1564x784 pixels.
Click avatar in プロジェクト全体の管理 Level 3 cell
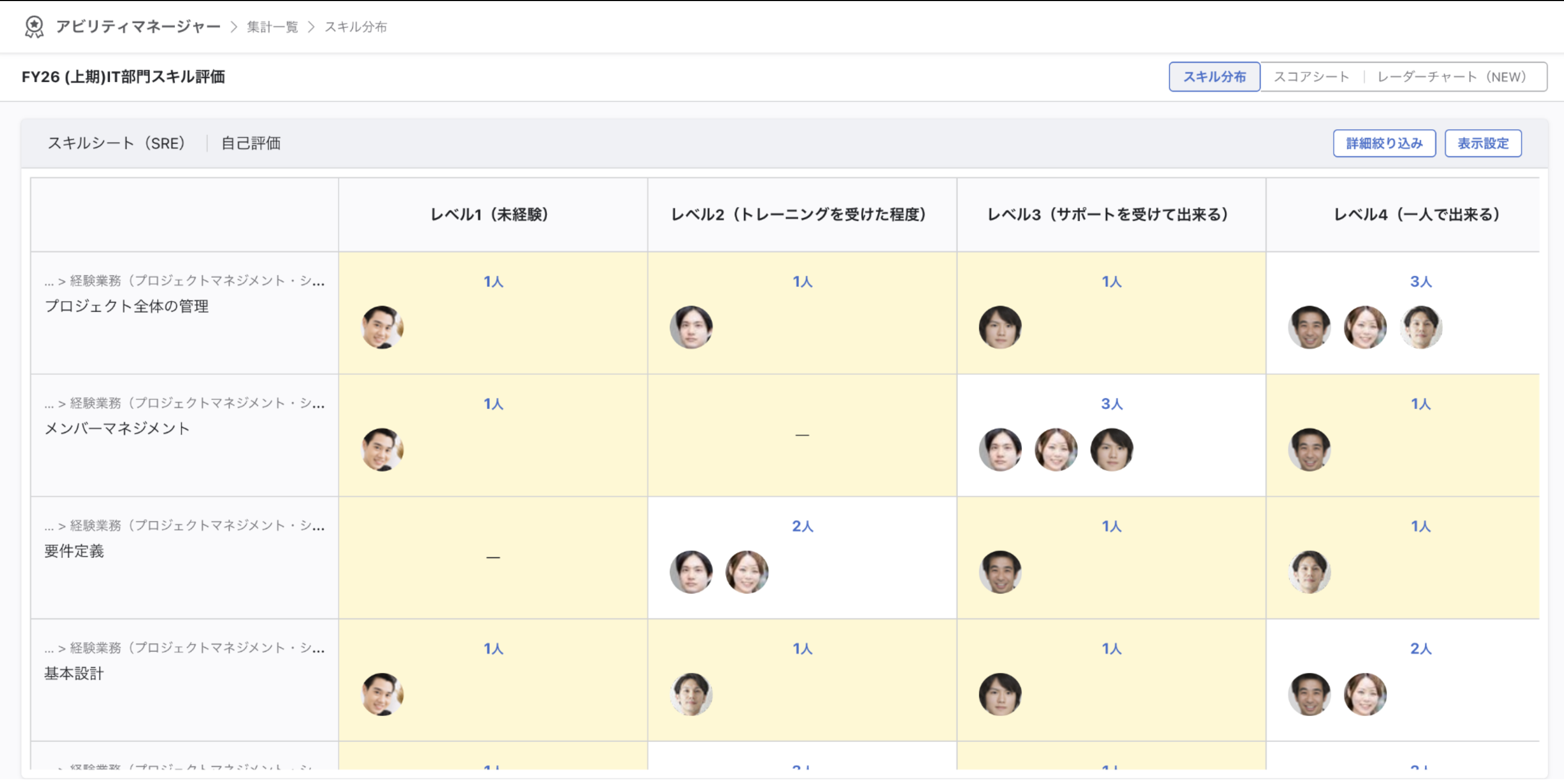click(1001, 327)
